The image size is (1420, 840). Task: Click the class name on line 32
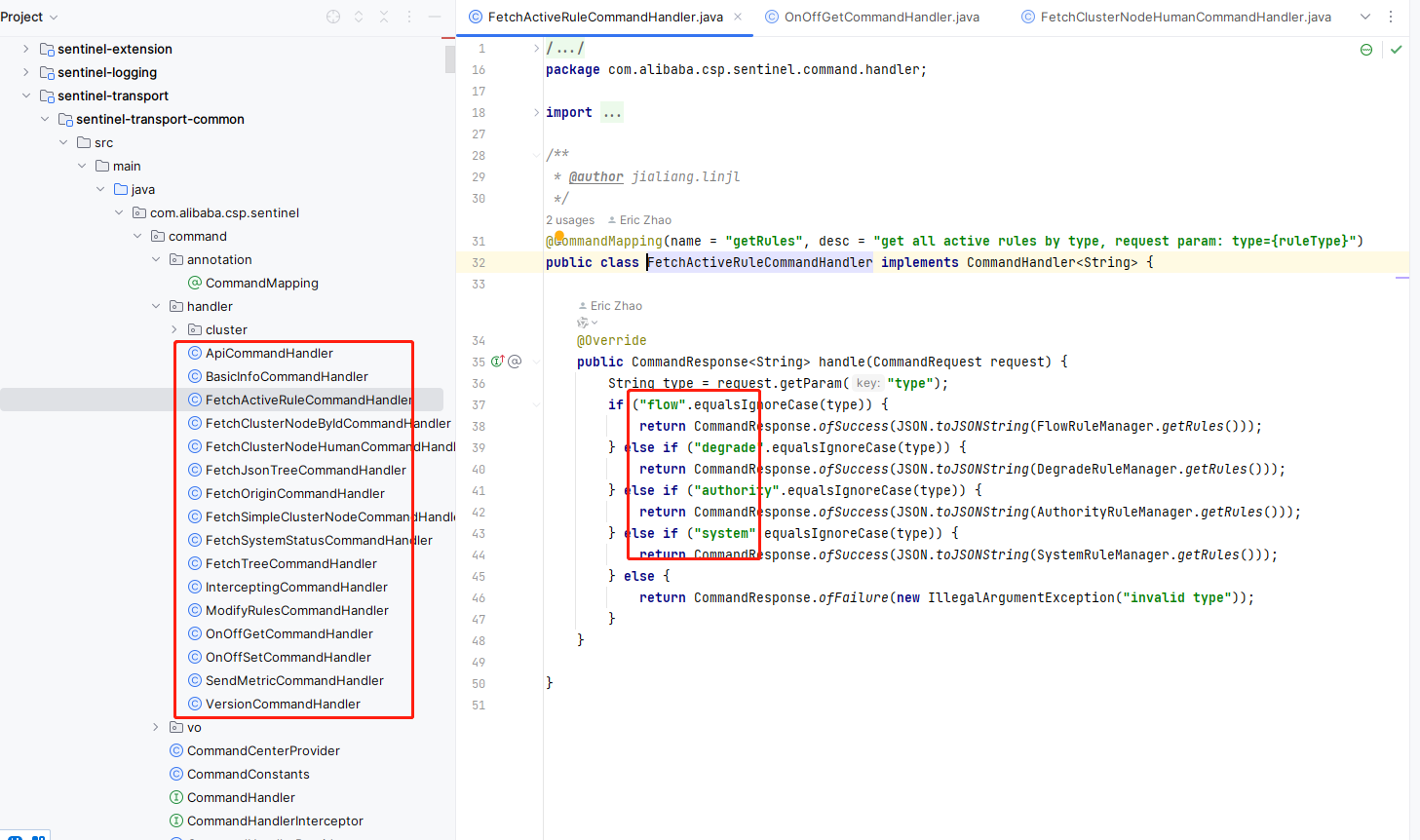[x=760, y=262]
